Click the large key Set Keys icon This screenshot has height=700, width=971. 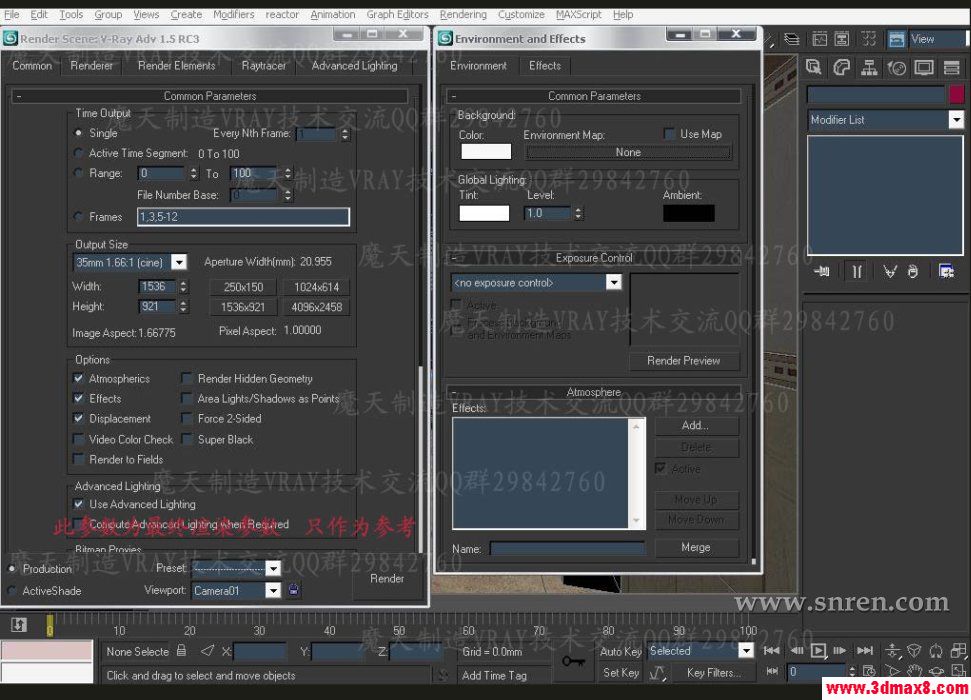click(573, 662)
